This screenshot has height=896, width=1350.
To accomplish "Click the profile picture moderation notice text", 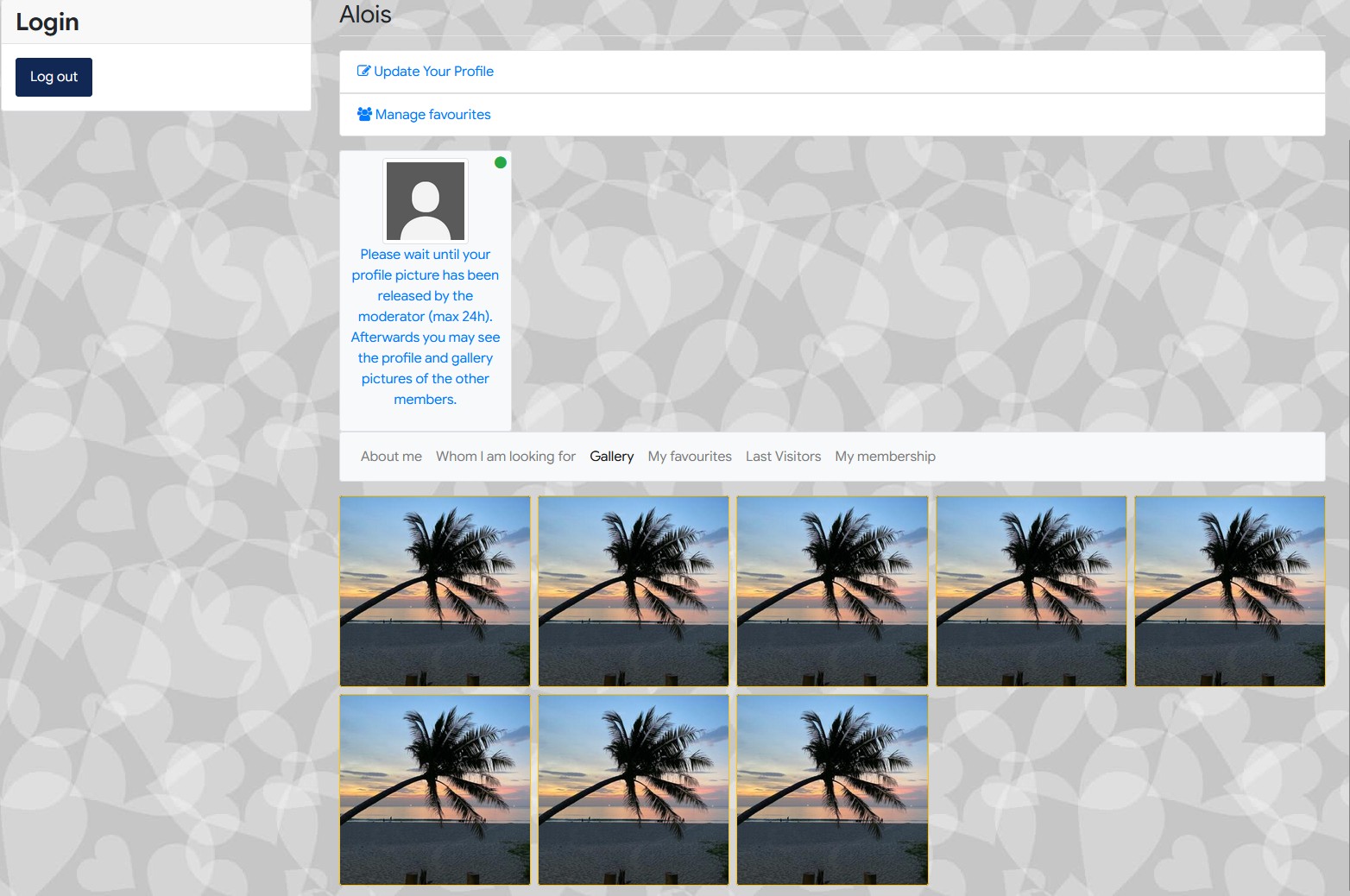I will click(x=426, y=326).
